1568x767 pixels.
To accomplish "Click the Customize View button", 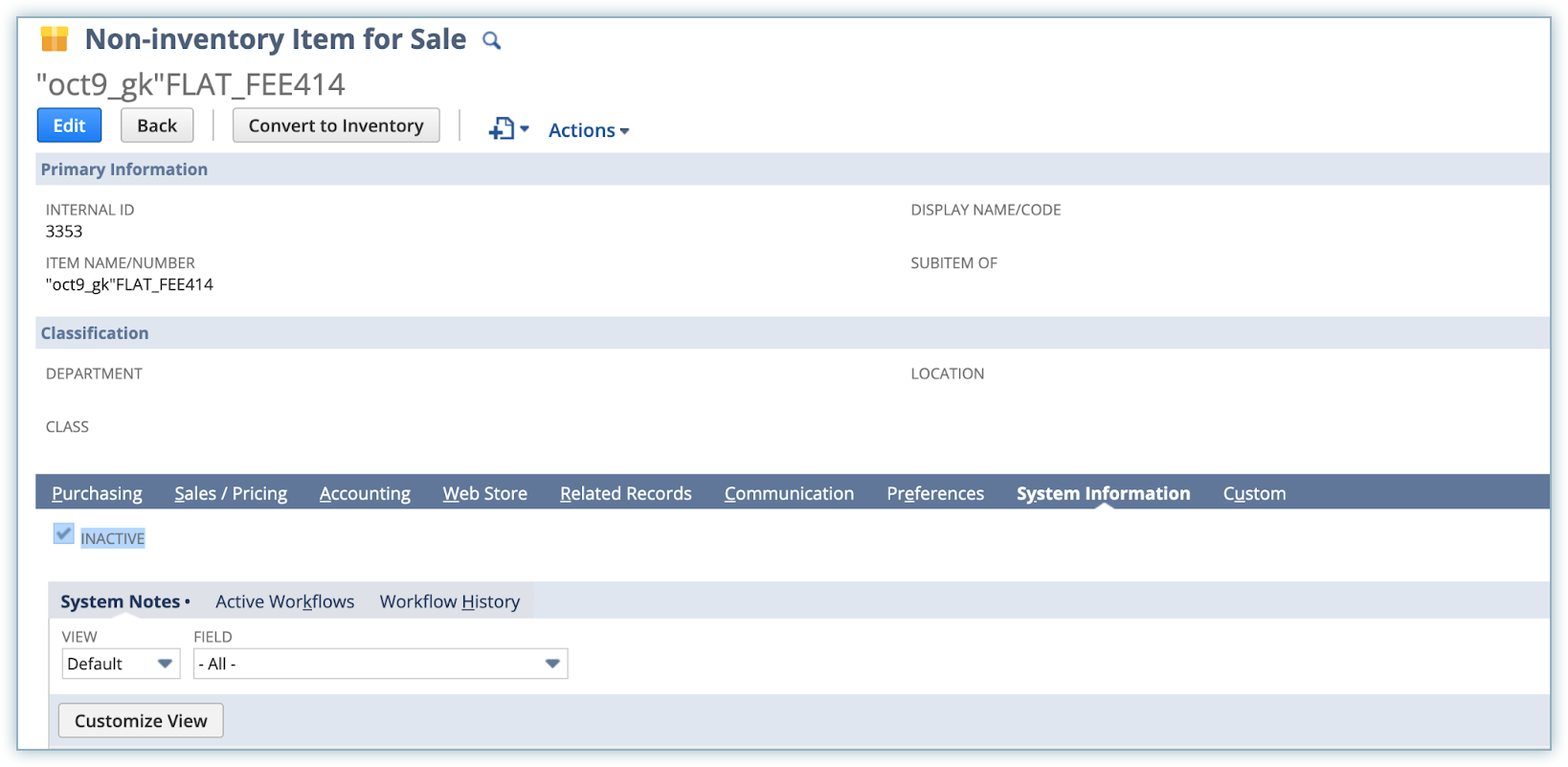I will point(141,721).
